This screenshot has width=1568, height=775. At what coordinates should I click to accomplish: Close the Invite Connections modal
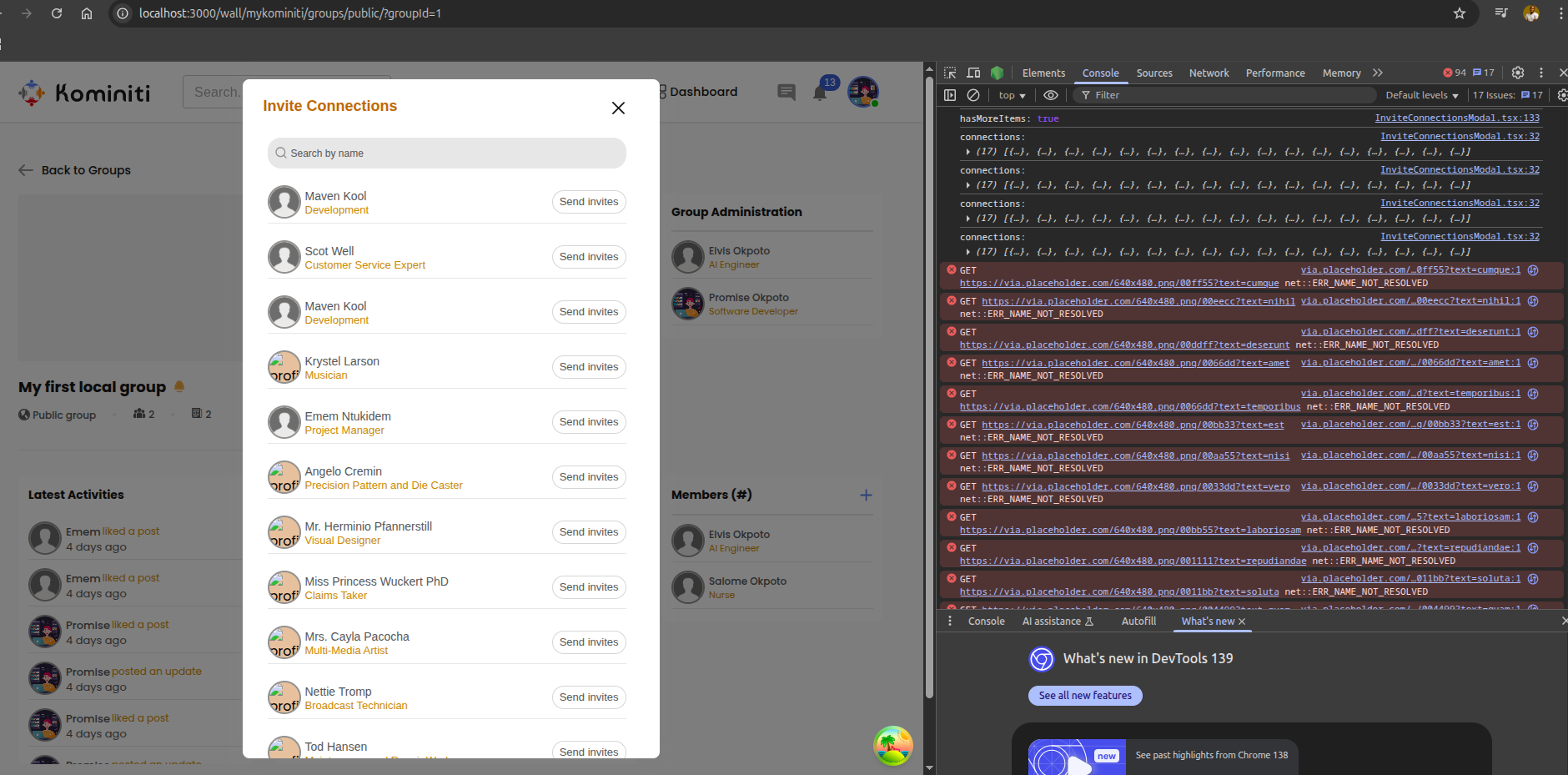point(618,108)
